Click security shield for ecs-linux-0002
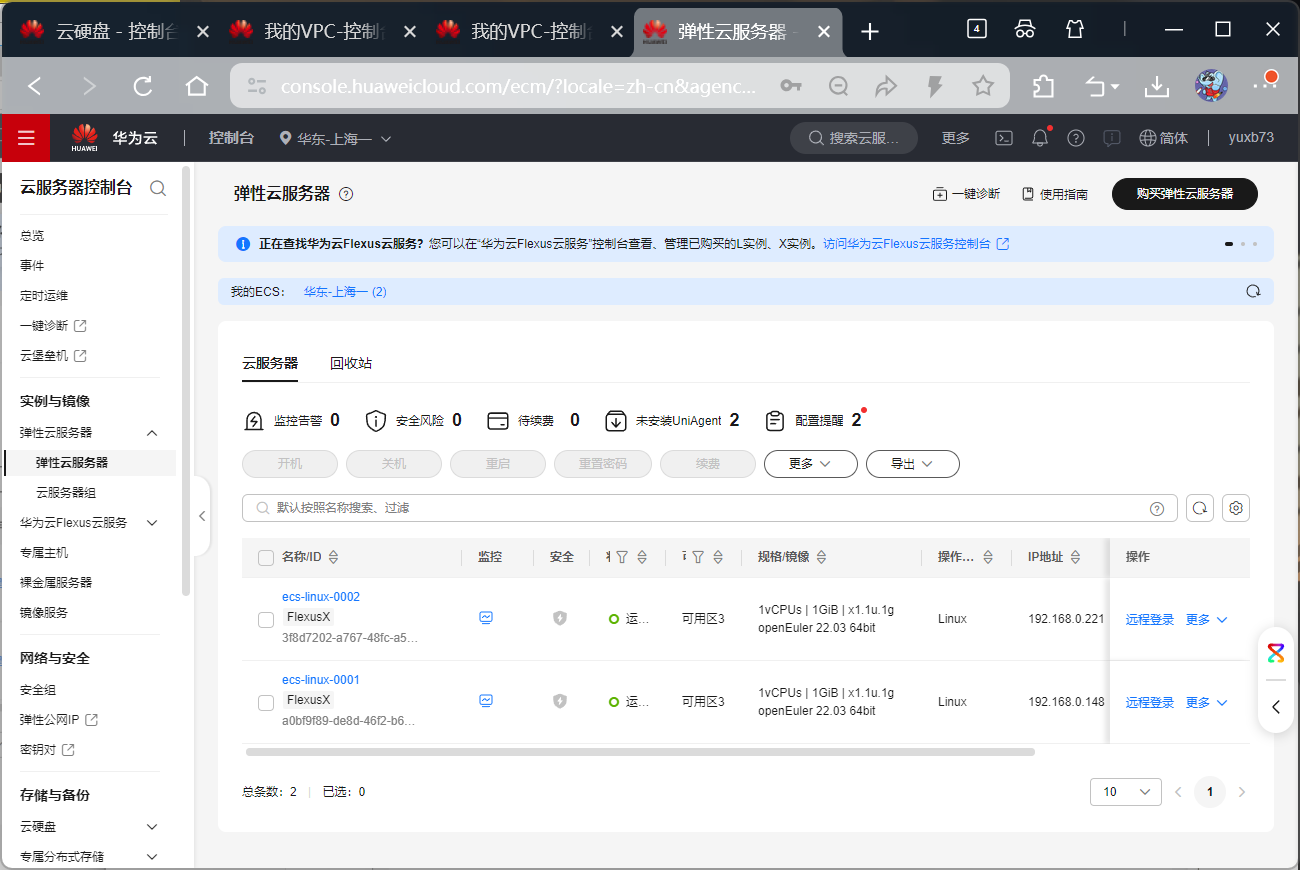This screenshot has width=1300, height=870. pos(560,618)
